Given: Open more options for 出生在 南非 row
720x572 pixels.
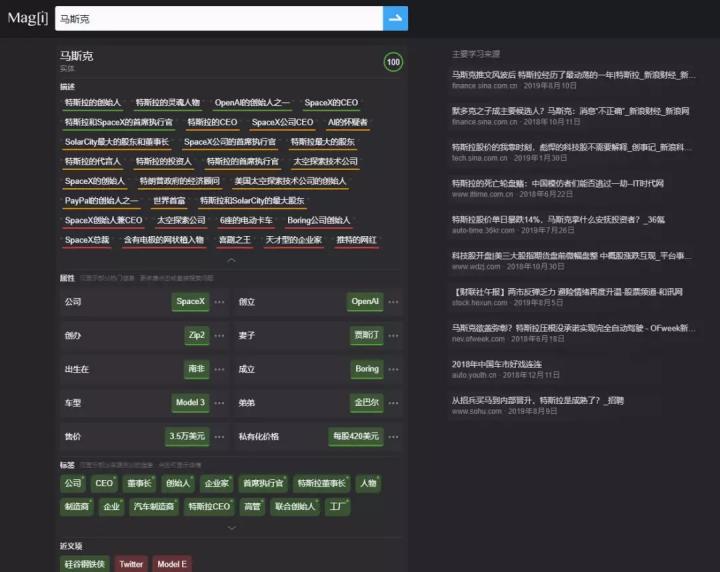Looking at the screenshot, I should [x=219, y=369].
